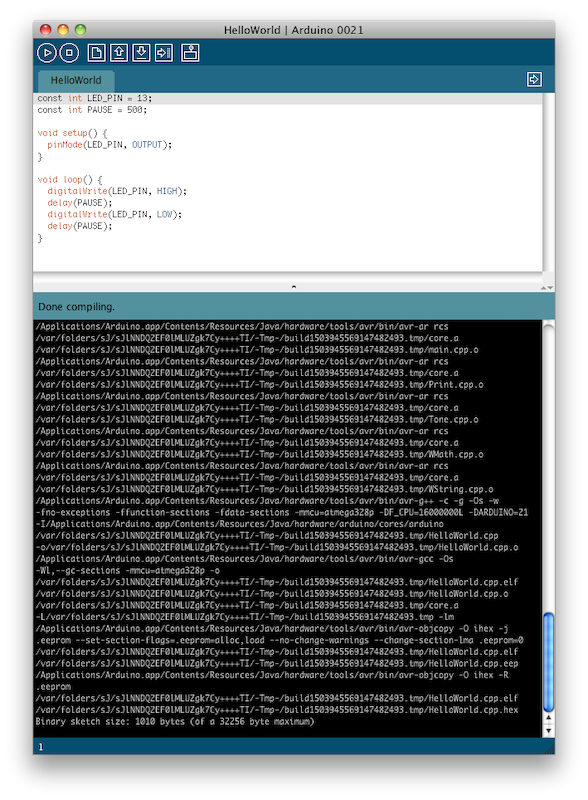
Task: Open a sketch with the up-arrow icon
Action: click(x=119, y=53)
